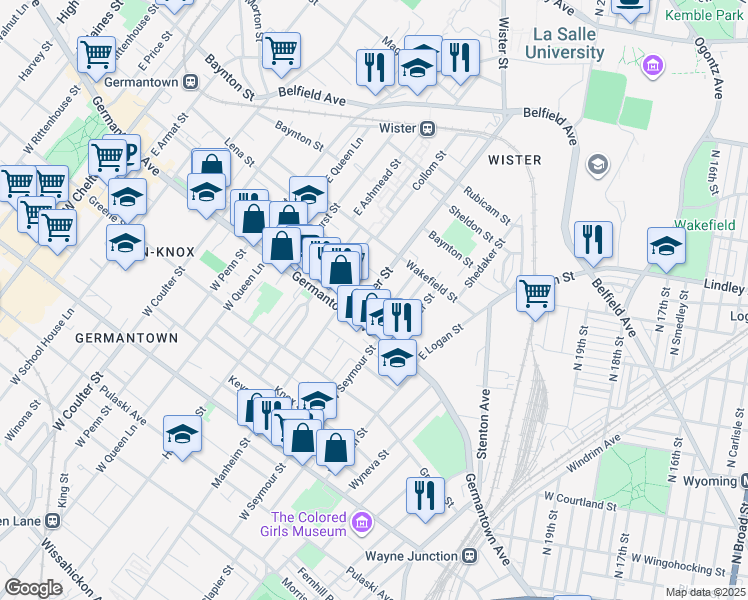
Task: Open the shopping bag marker near Wyneva St
Action: [336, 447]
